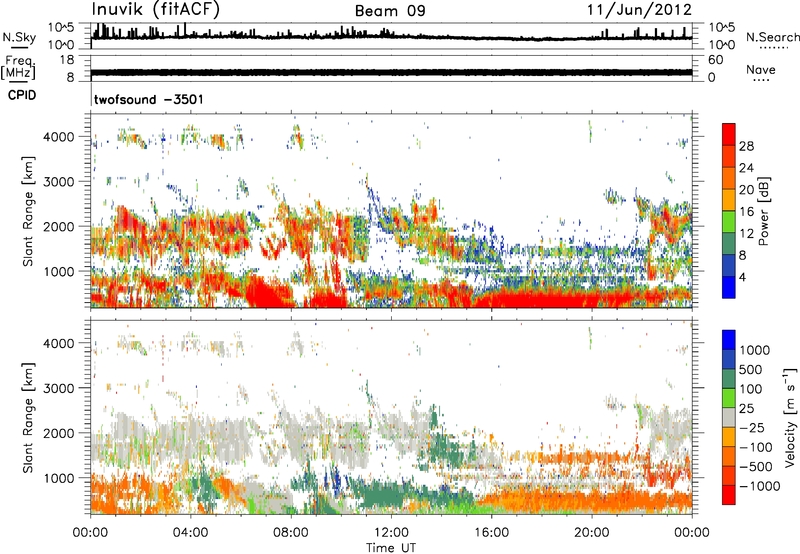
Task: Click "4000" tick on the power panel axis
Action: [59, 137]
